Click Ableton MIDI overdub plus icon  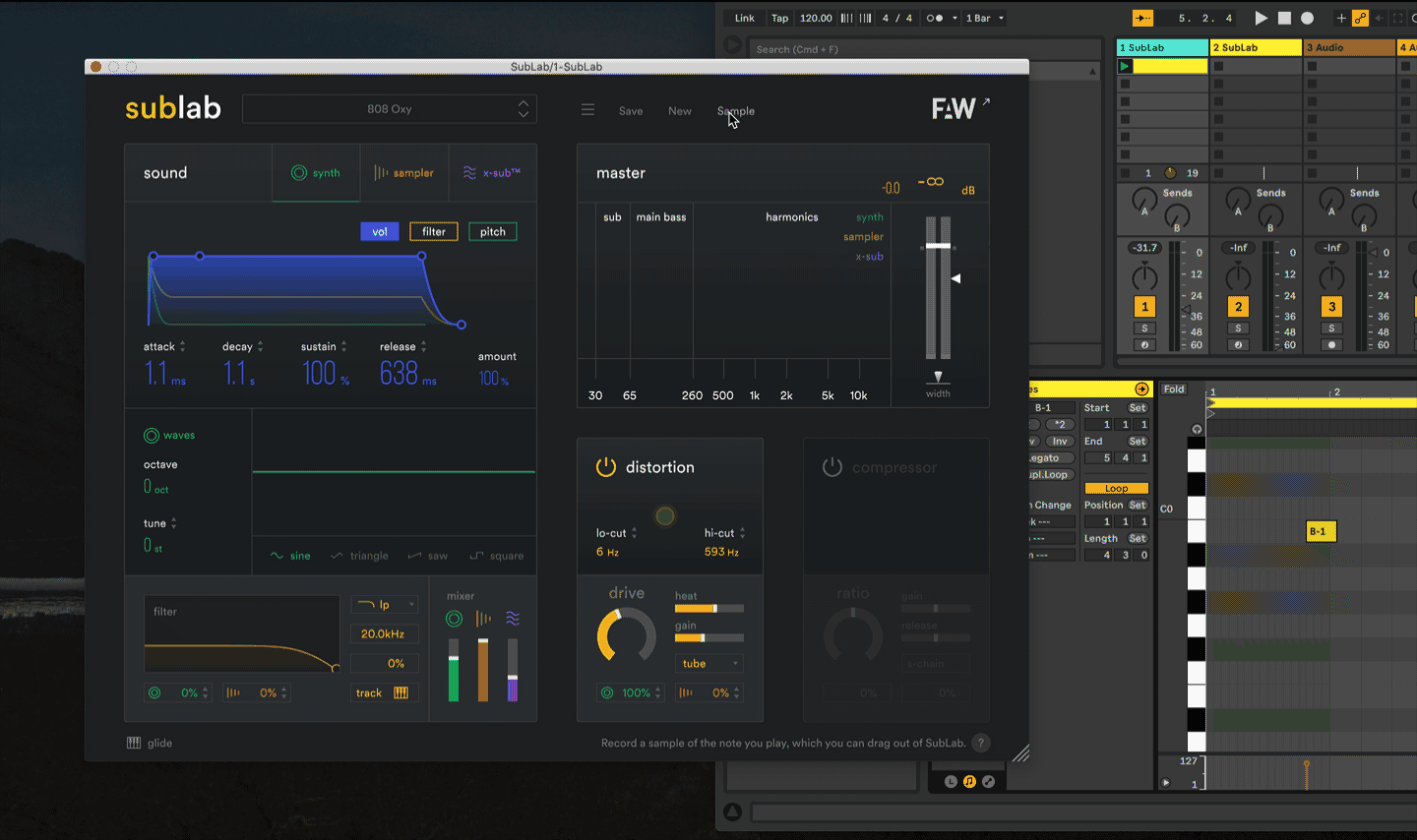coord(1340,18)
